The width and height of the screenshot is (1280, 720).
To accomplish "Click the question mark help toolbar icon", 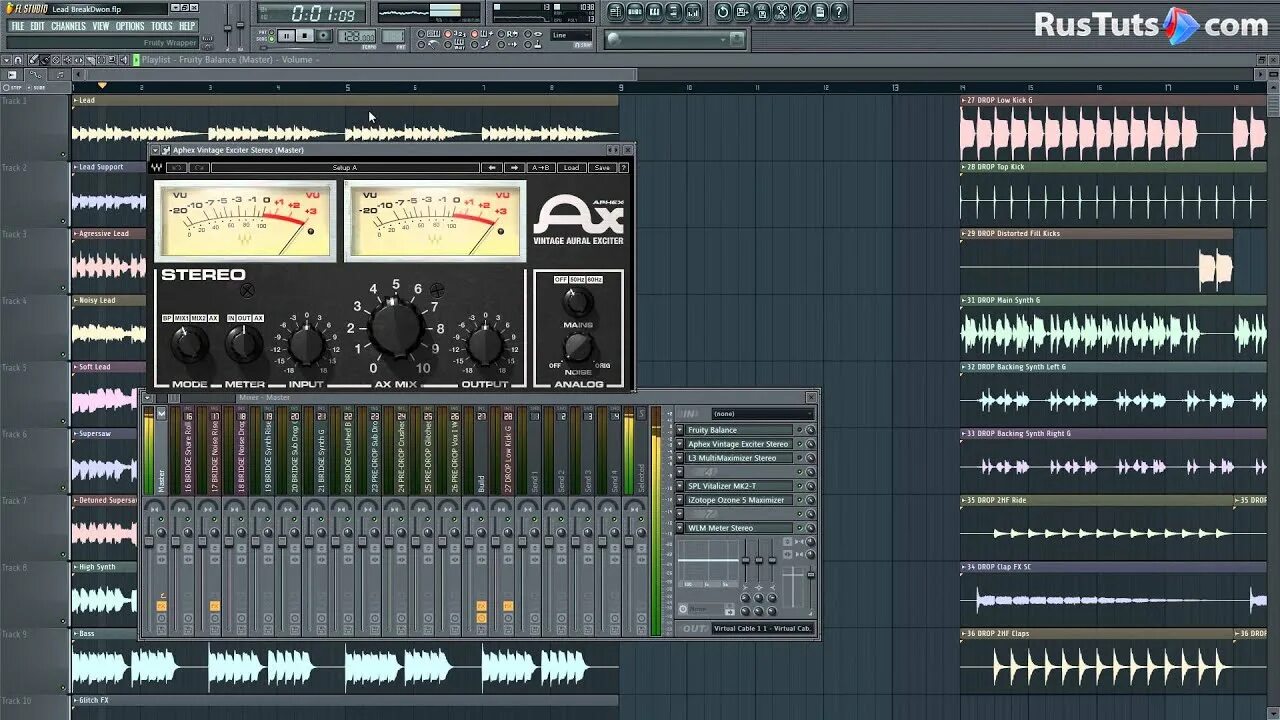I will (x=838, y=12).
